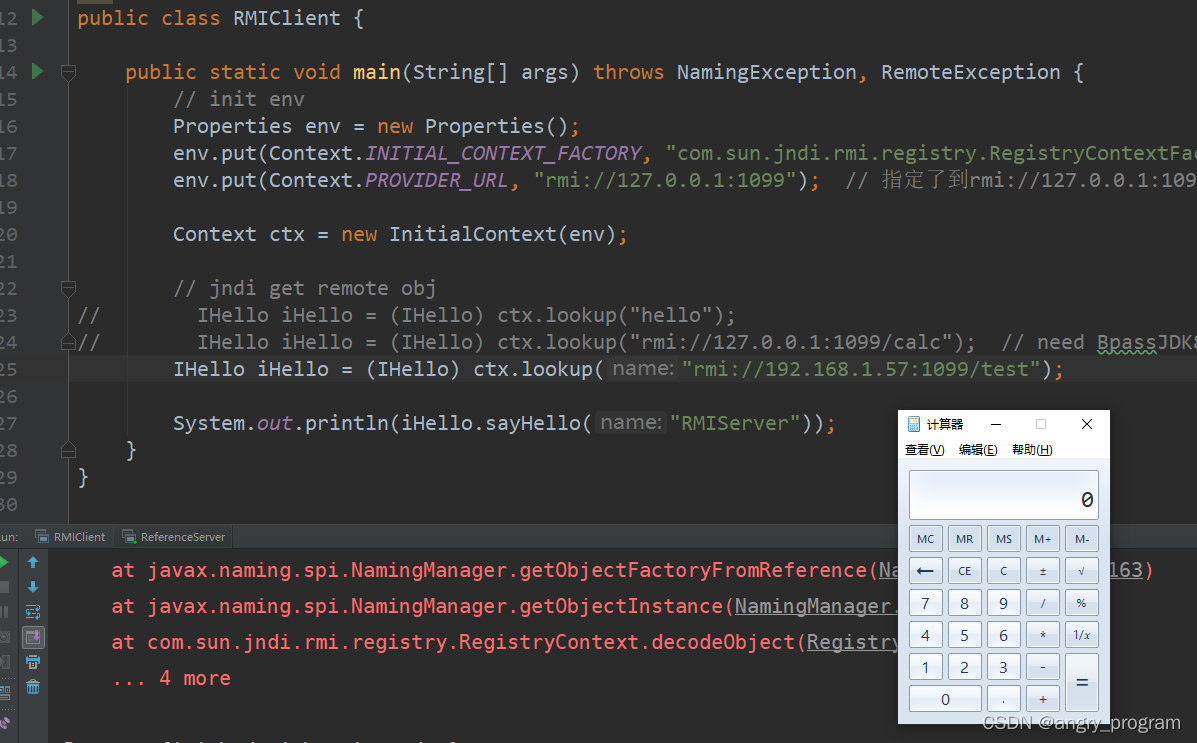Open the Registry source link in stack trace
This screenshot has height=743, width=1197.
852,642
